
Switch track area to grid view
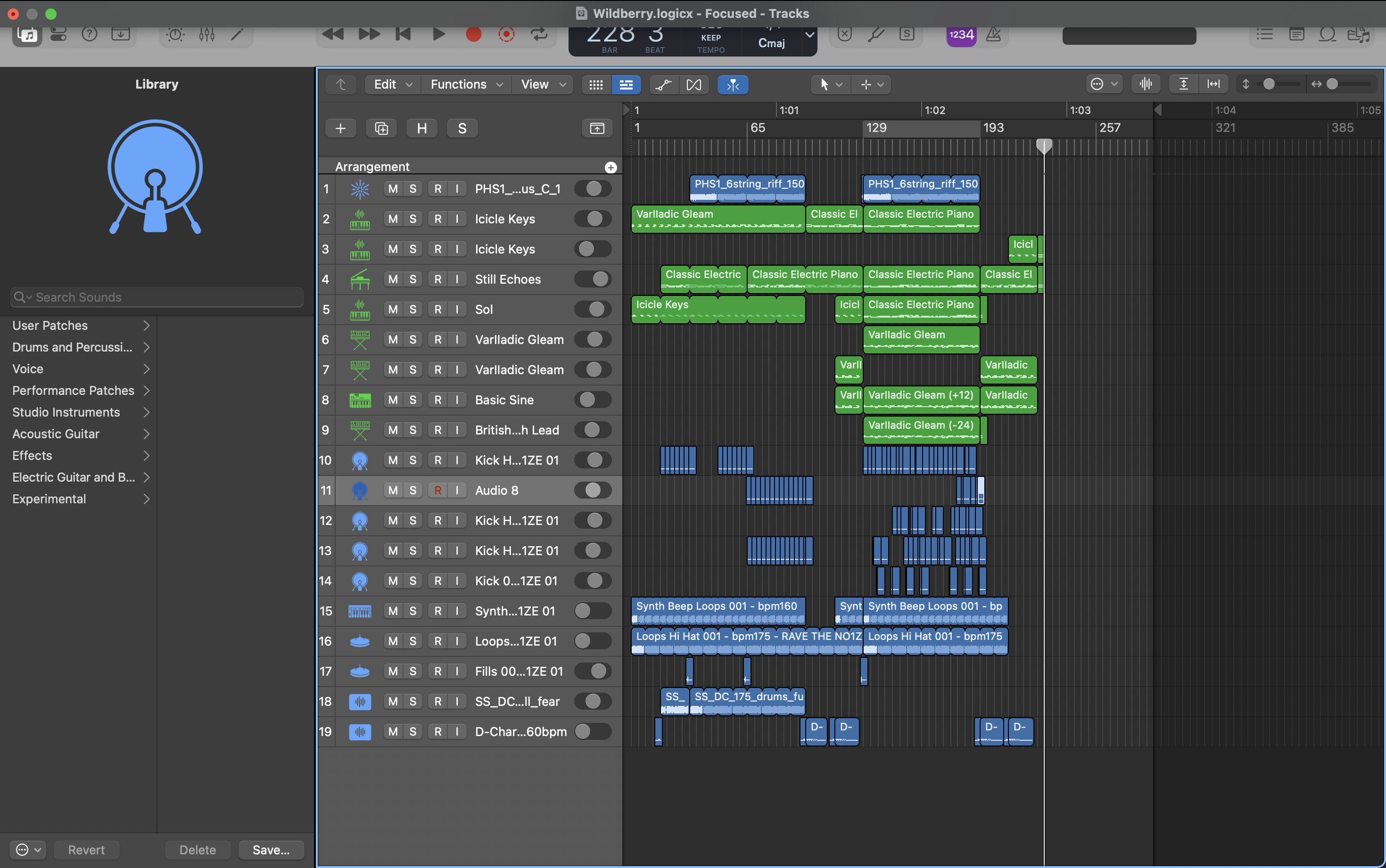[x=596, y=84]
